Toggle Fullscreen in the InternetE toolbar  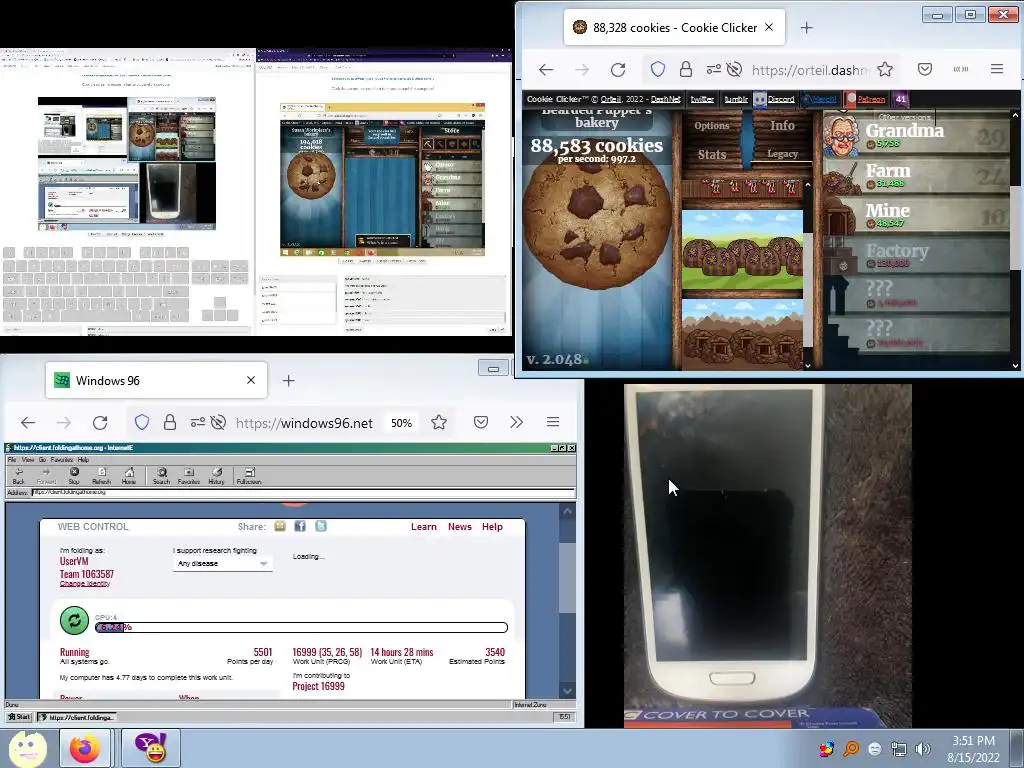click(249, 475)
